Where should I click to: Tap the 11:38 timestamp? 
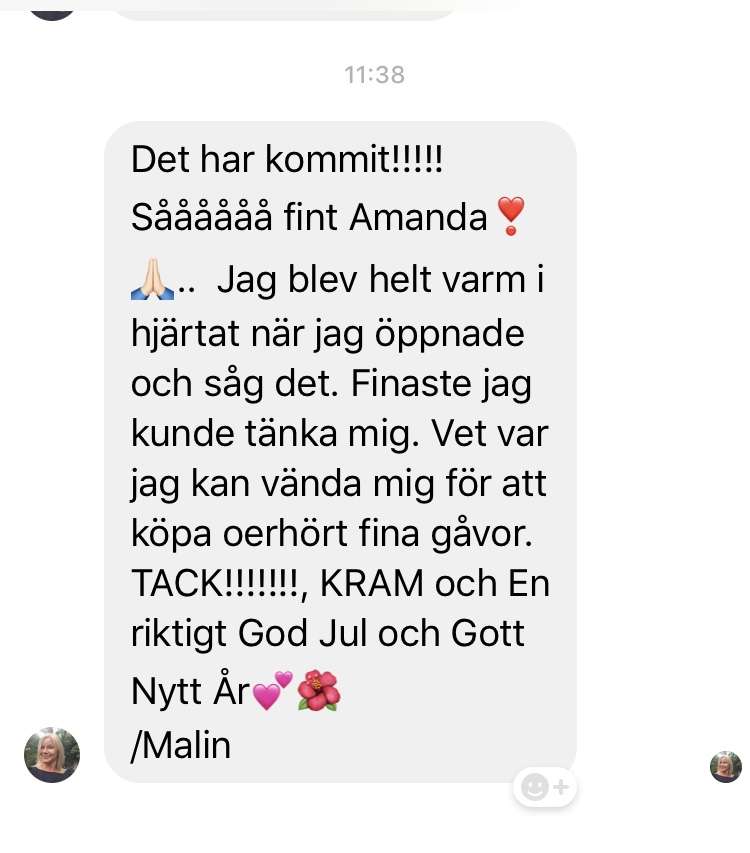coord(375,75)
